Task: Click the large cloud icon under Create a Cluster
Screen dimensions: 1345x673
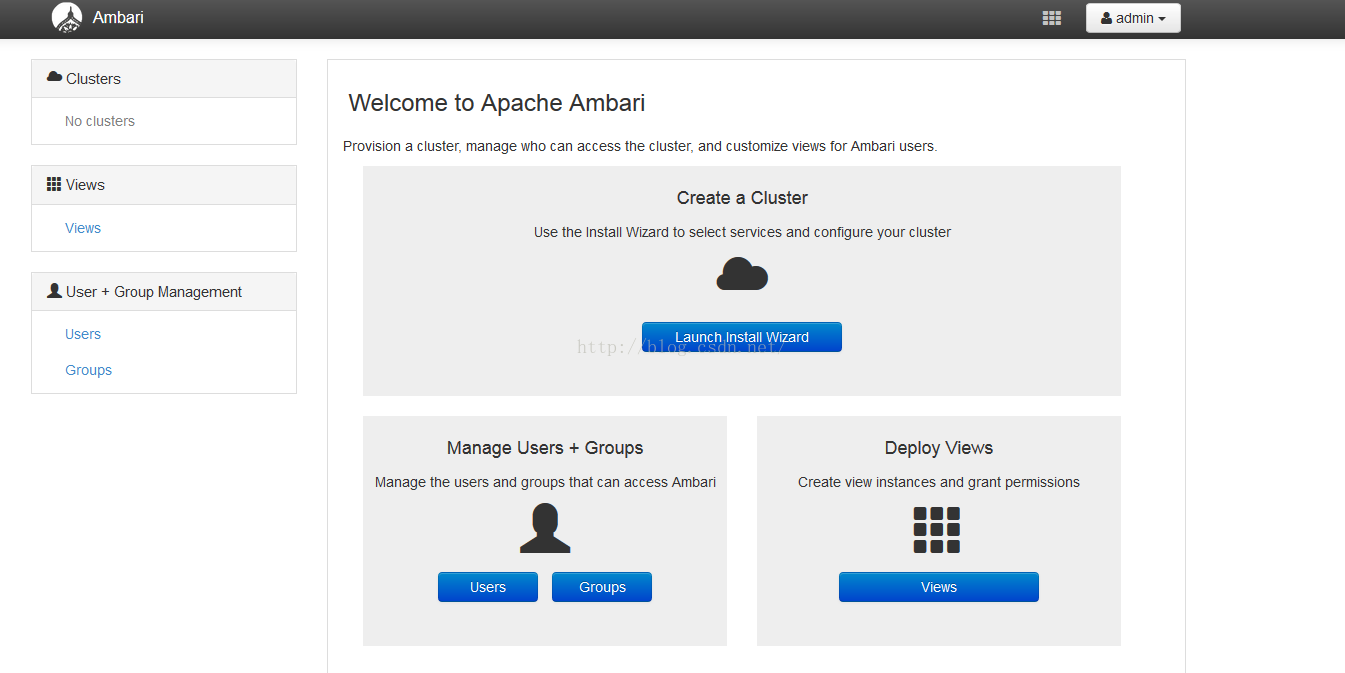Action: point(742,274)
